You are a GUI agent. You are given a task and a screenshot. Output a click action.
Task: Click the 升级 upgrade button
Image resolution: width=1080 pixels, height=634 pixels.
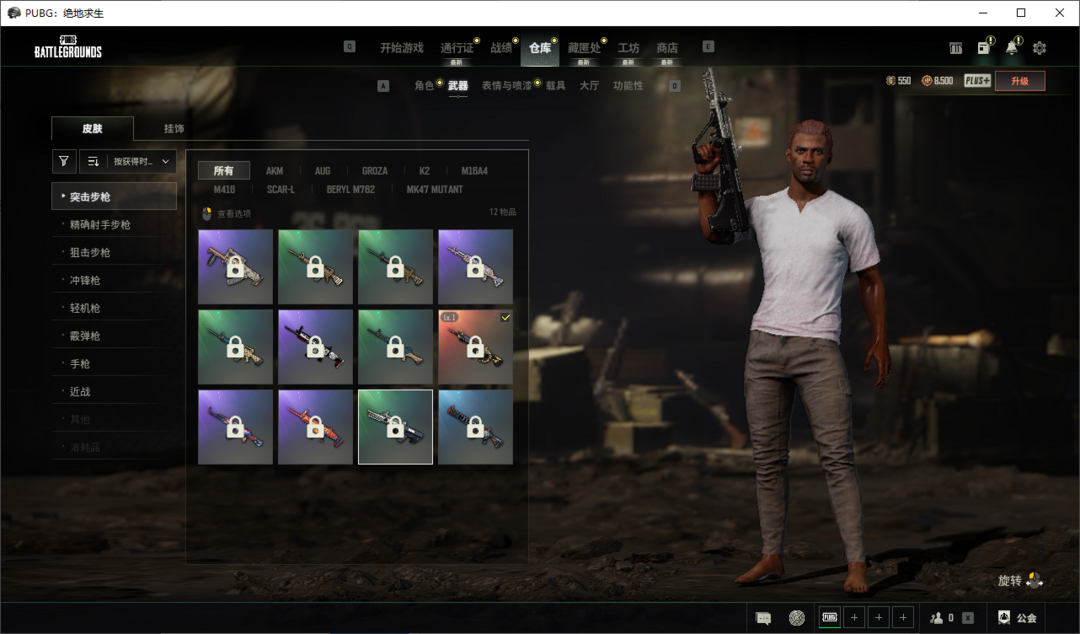1019,81
